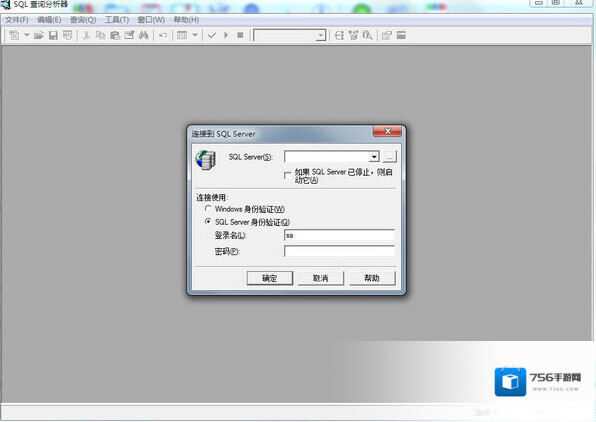Image resolution: width=596 pixels, height=422 pixels.
Task: Enable the auto-start SQL Server checkbox
Action: [x=288, y=175]
